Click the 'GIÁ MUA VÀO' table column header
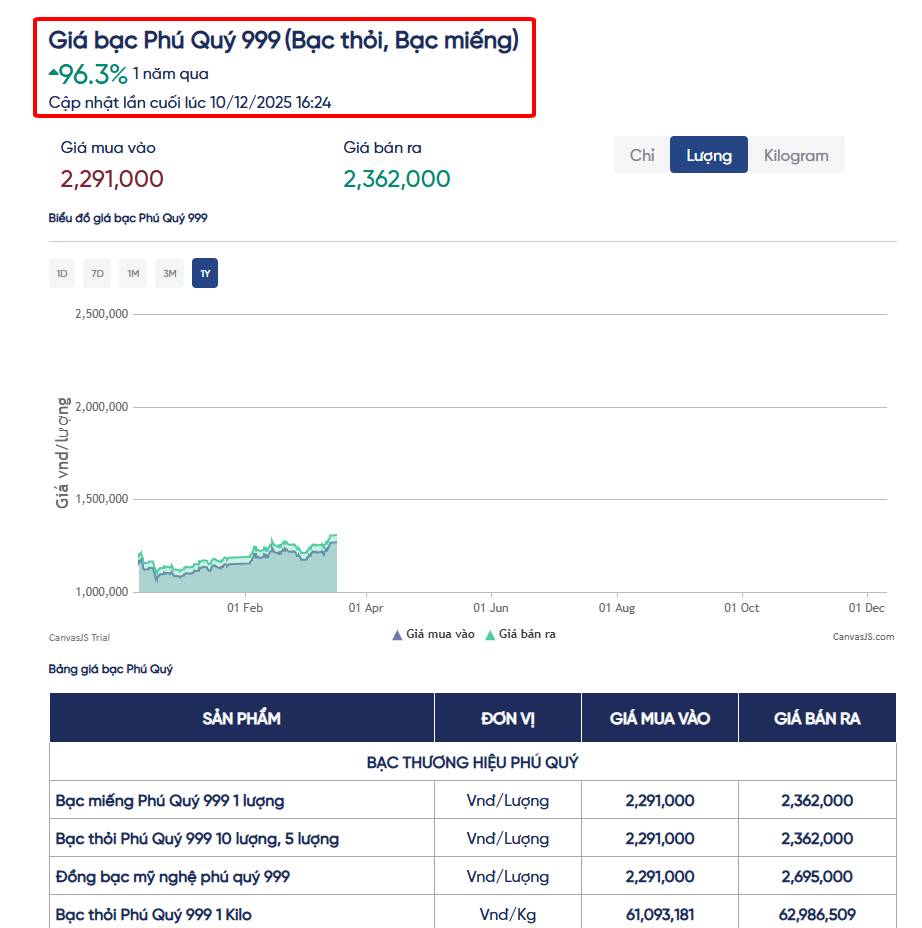Viewport: 922px width, 928px height. coord(660,717)
